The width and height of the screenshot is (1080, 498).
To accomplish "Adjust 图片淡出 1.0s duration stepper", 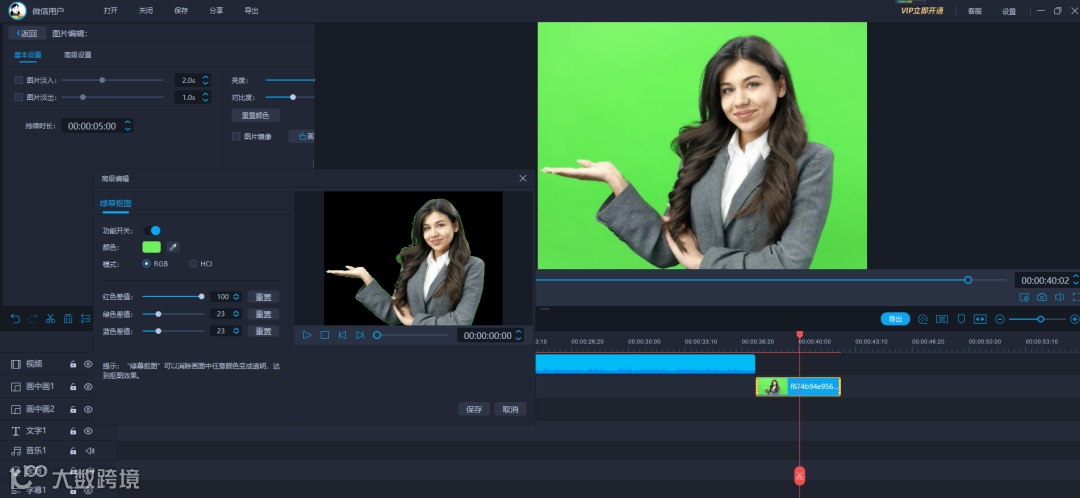I will coord(205,98).
